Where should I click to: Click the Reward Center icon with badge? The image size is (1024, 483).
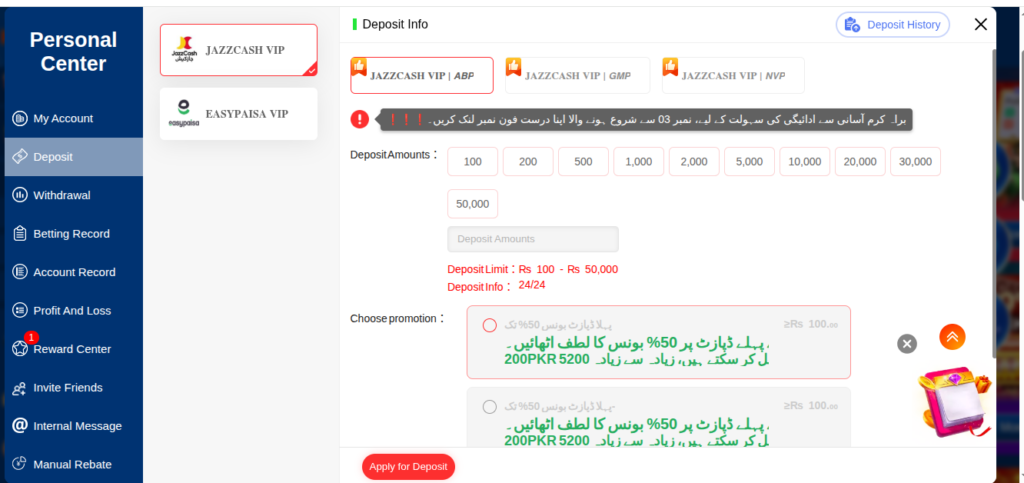[20, 349]
